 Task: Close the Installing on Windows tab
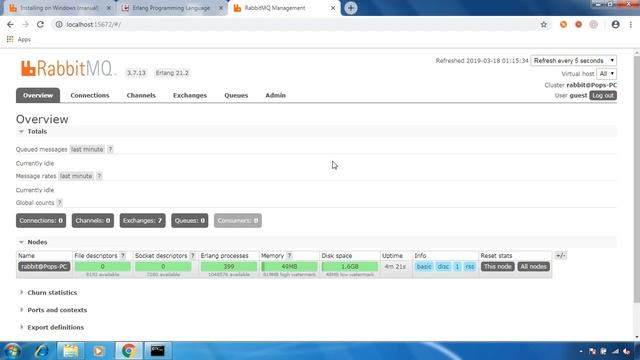pos(109,8)
